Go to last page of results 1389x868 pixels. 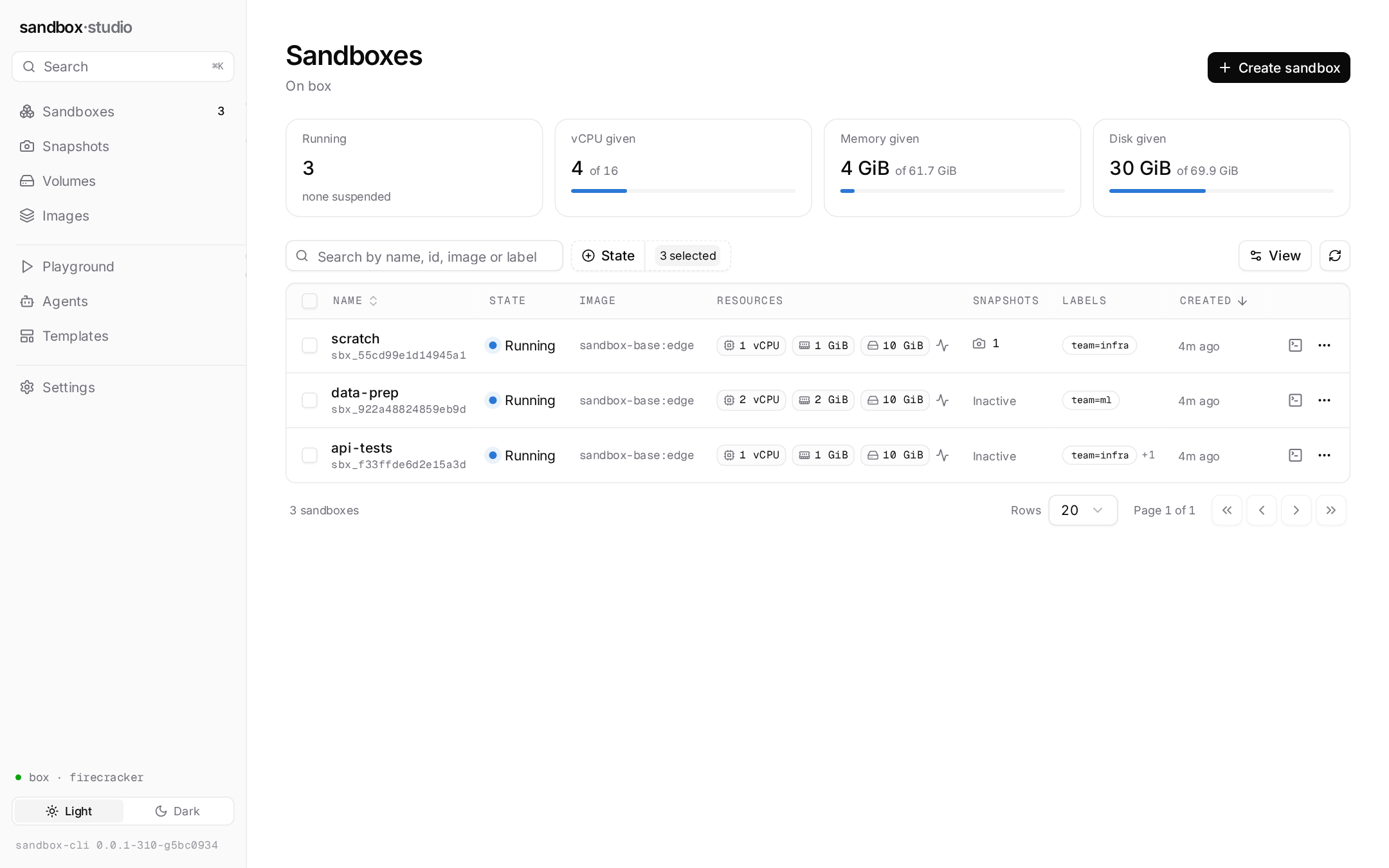tap(1331, 510)
